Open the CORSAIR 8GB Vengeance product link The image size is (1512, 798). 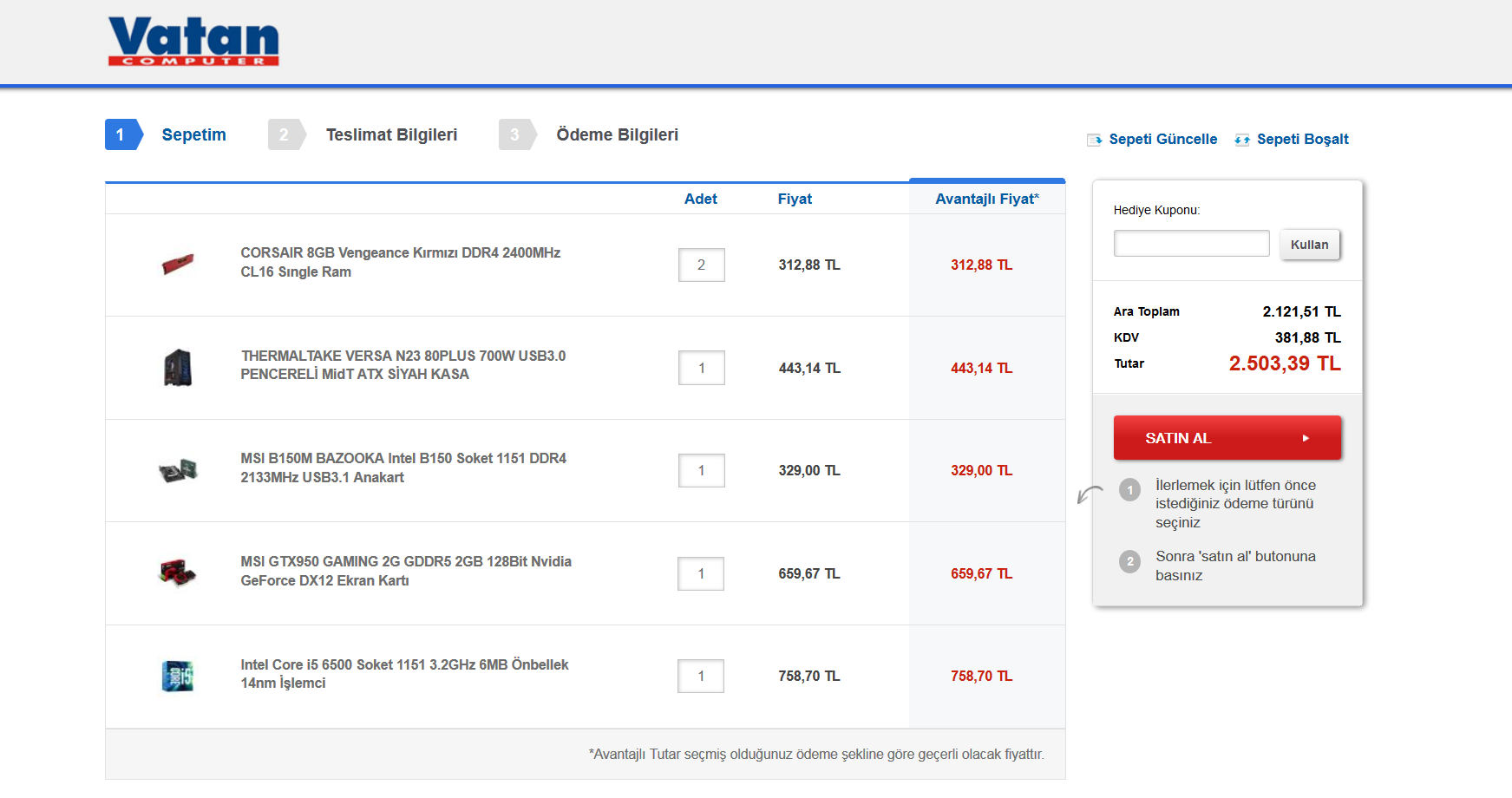click(400, 262)
